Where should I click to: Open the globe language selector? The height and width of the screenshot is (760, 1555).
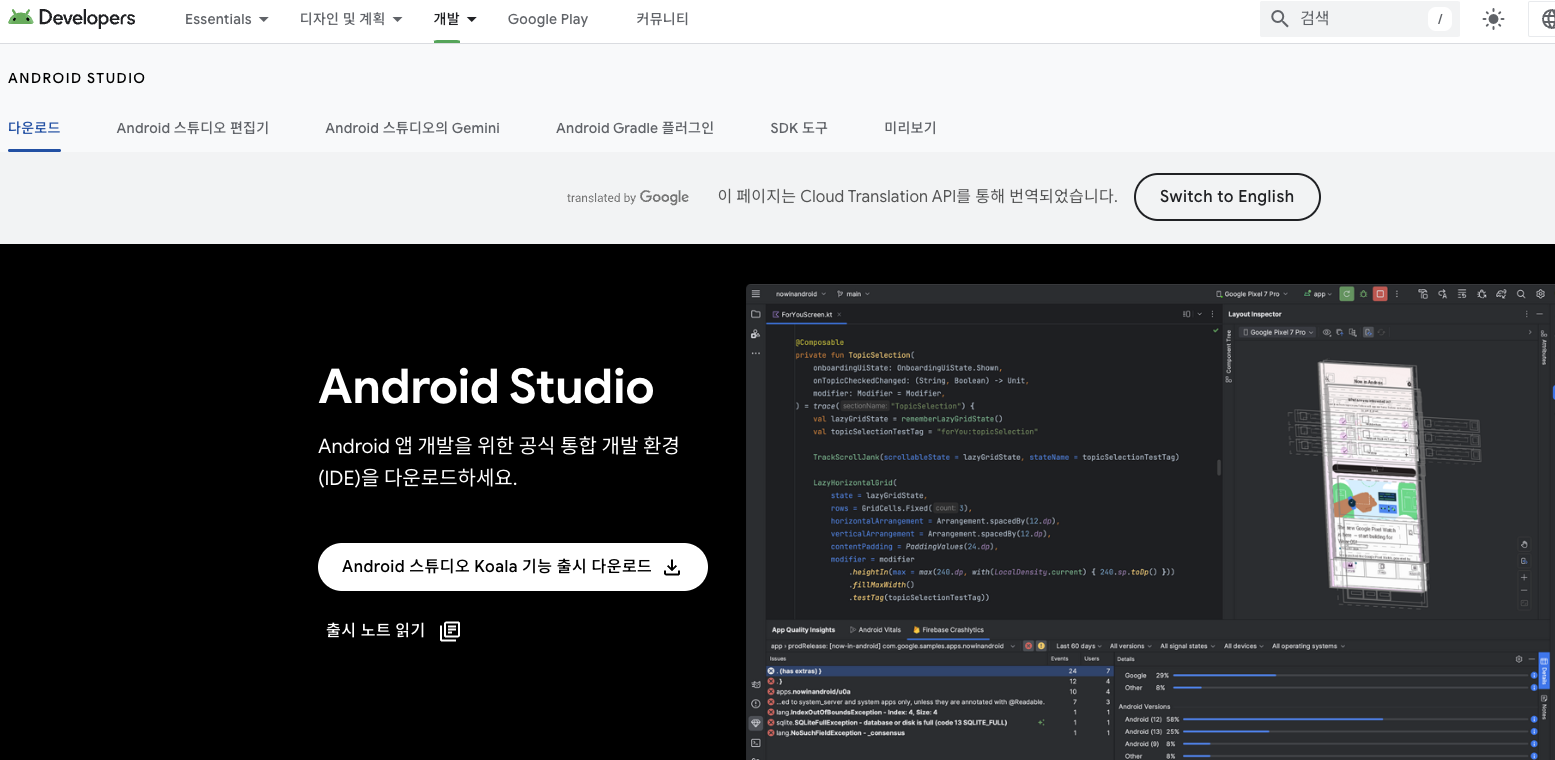(1543, 19)
